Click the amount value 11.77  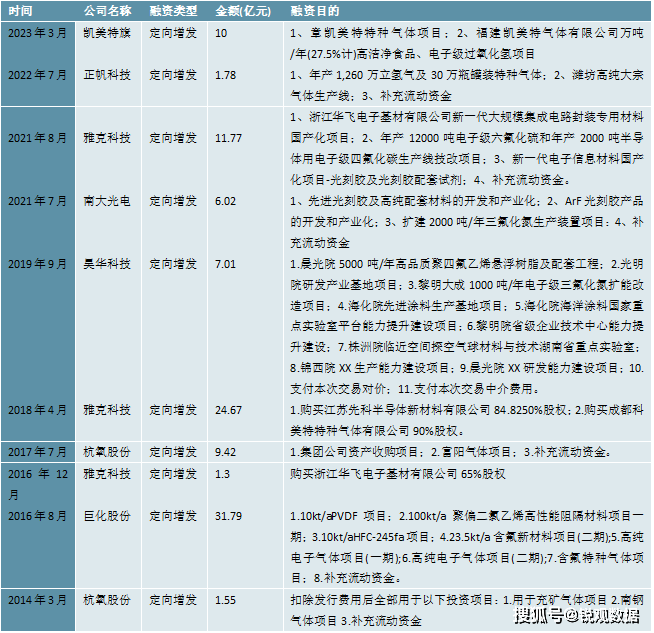[228, 138]
